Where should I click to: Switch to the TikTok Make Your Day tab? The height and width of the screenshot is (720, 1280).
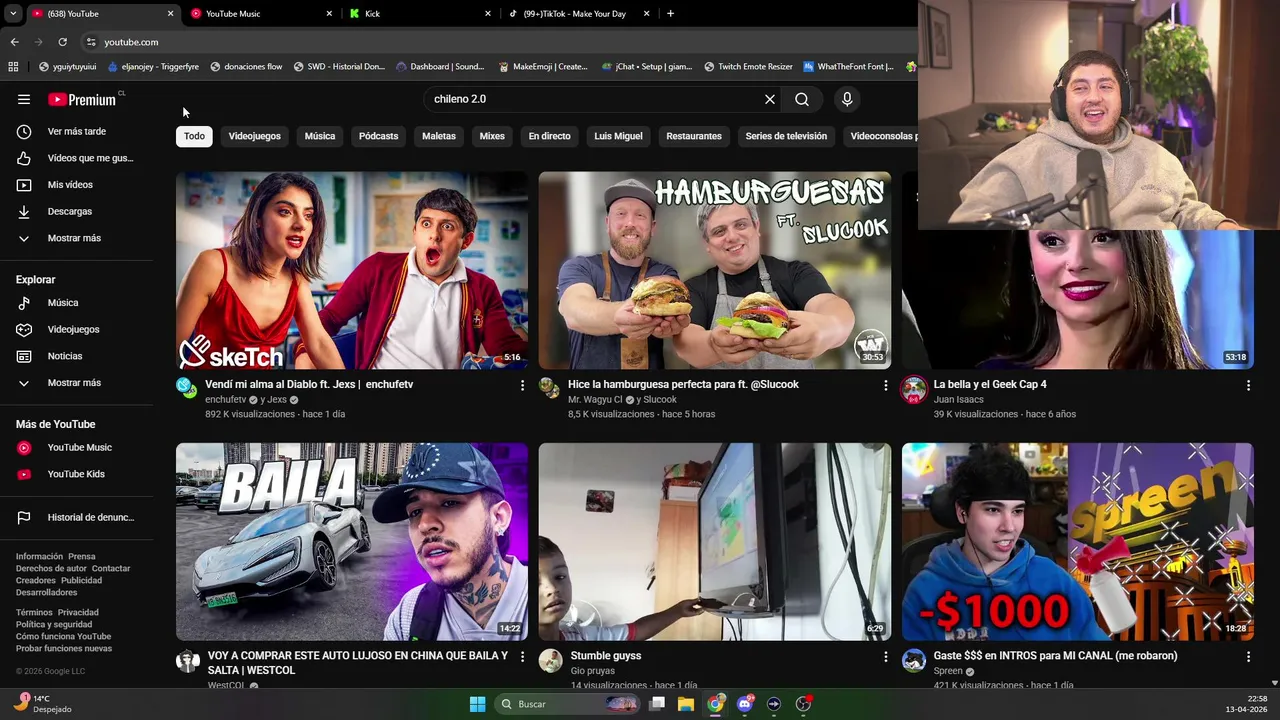[578, 14]
